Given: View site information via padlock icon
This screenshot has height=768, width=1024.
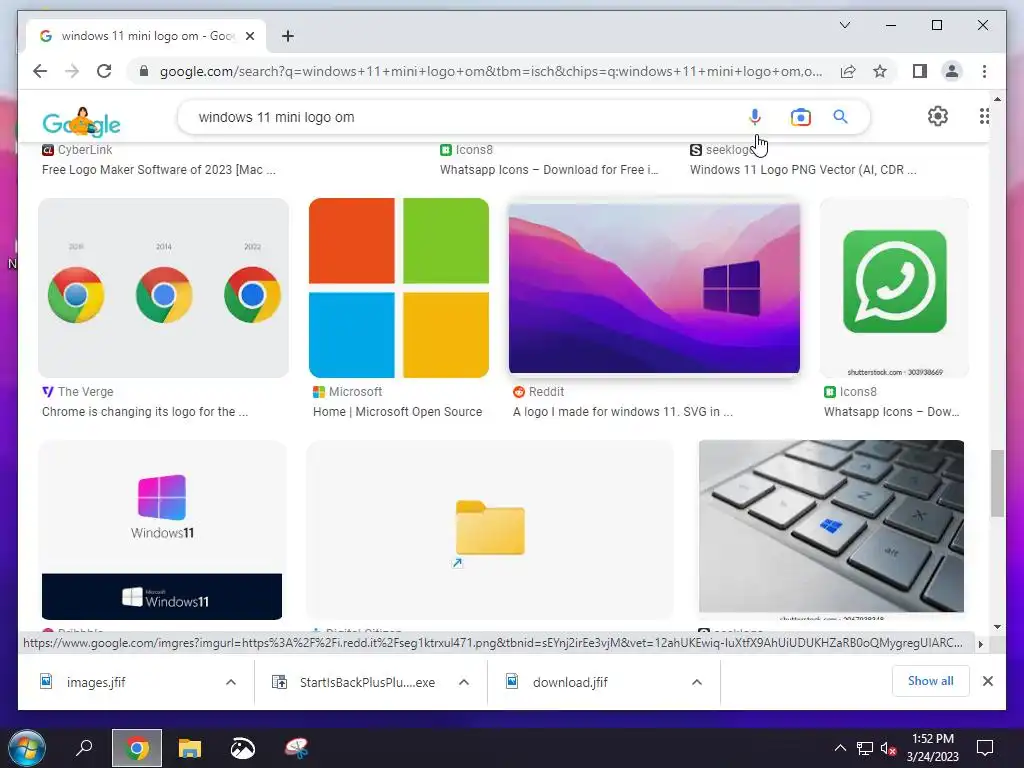Looking at the screenshot, I should click(x=144, y=71).
